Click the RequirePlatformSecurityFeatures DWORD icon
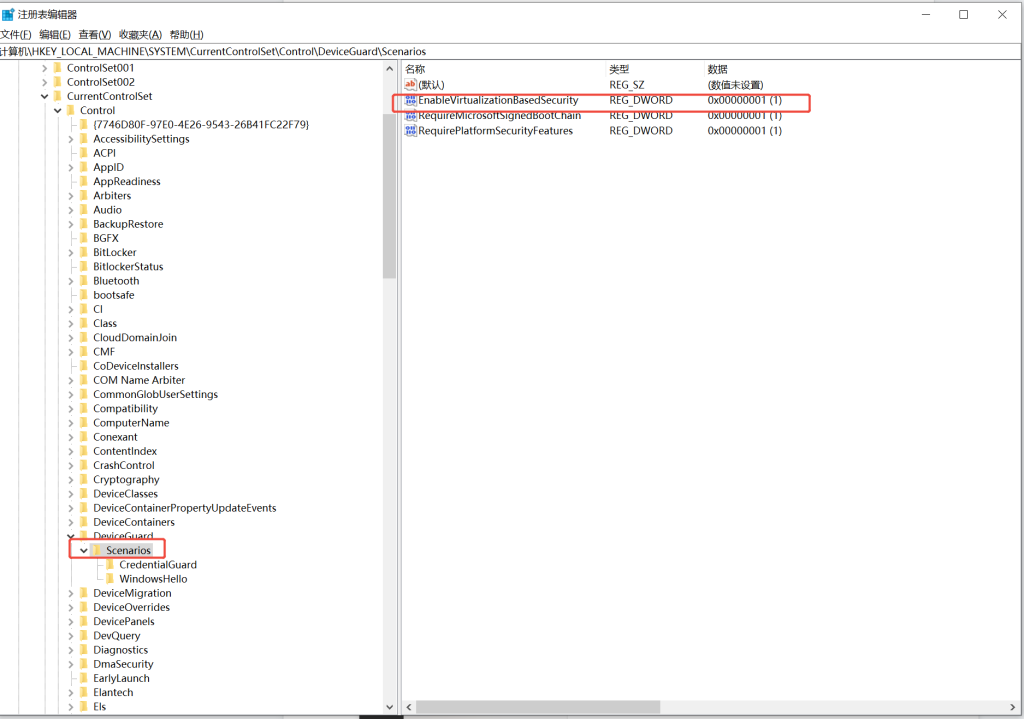This screenshot has width=1024, height=719. click(x=410, y=131)
